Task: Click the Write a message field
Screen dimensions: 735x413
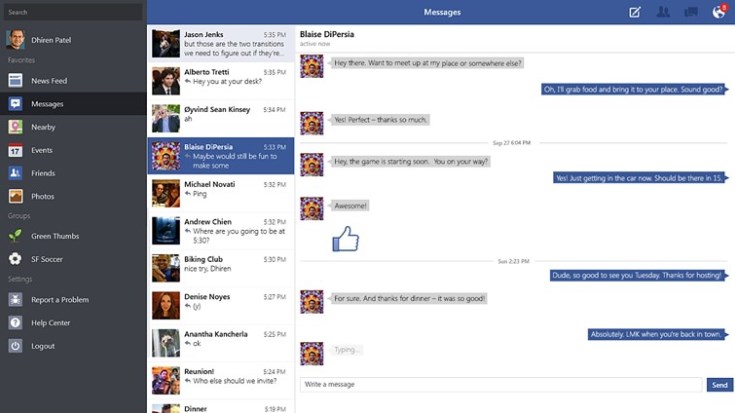Action: (x=501, y=384)
